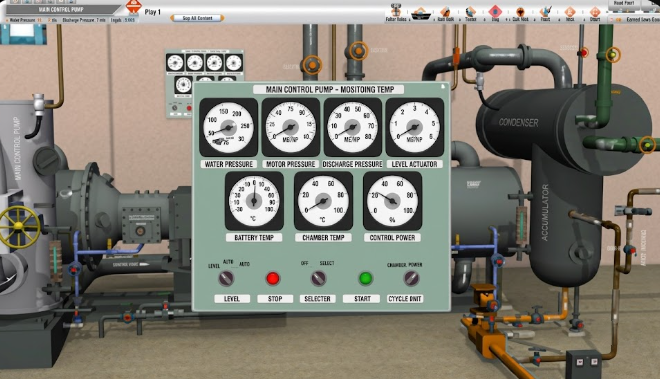660x379 pixels.
Task: Click the MOTOR PRESSURE gauge dial
Action: 290,128
